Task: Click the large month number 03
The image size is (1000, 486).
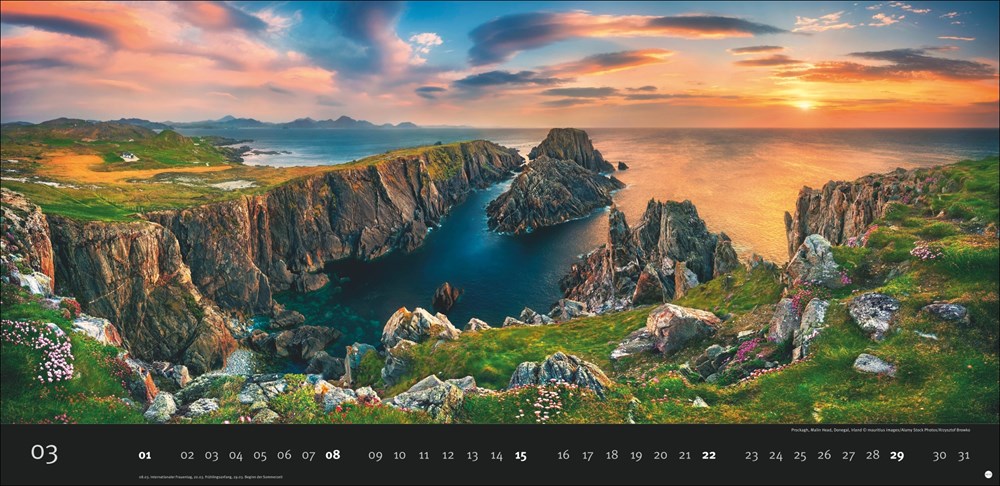Action: (x=44, y=454)
